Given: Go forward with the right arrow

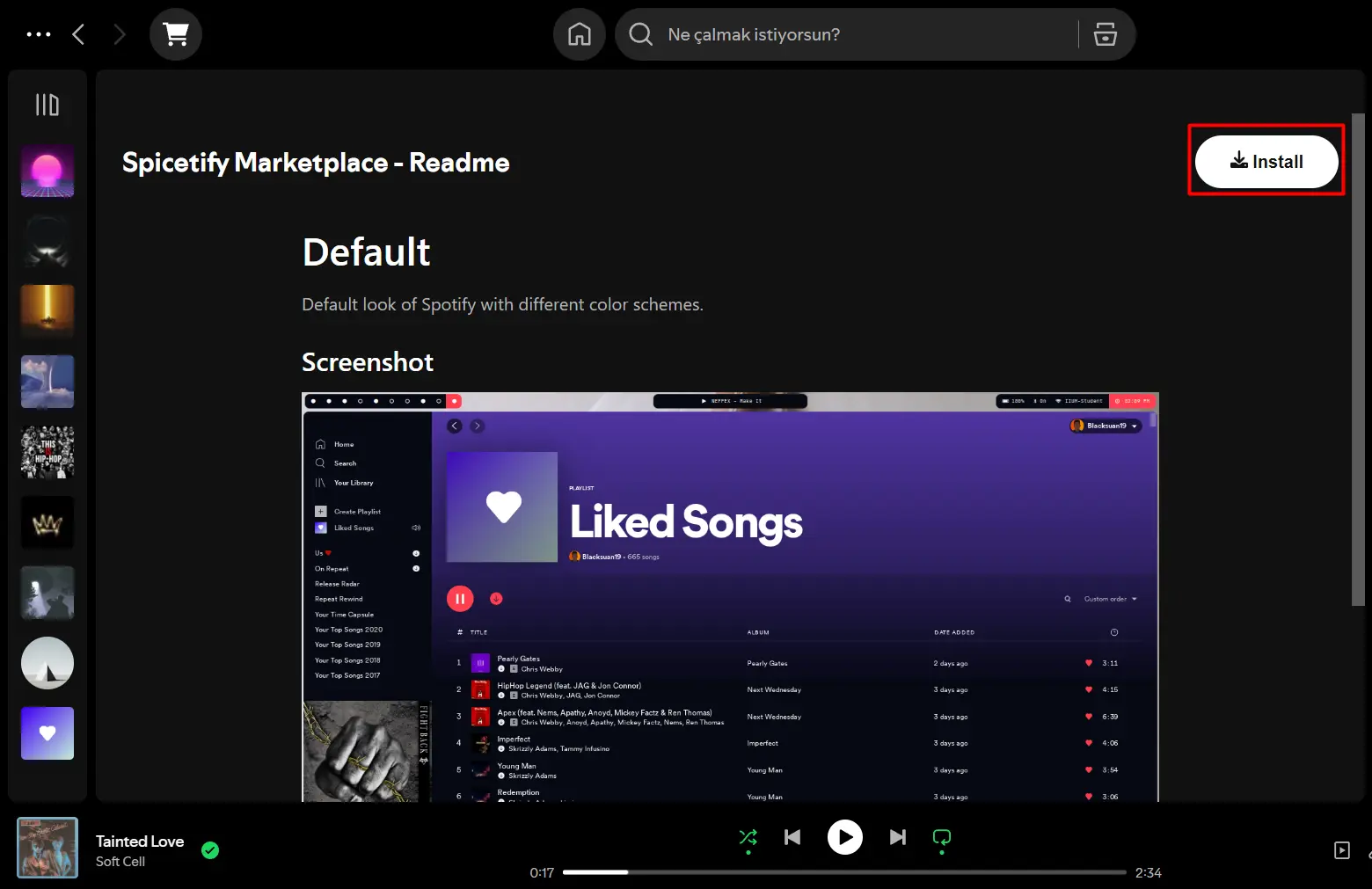Looking at the screenshot, I should click(x=120, y=34).
